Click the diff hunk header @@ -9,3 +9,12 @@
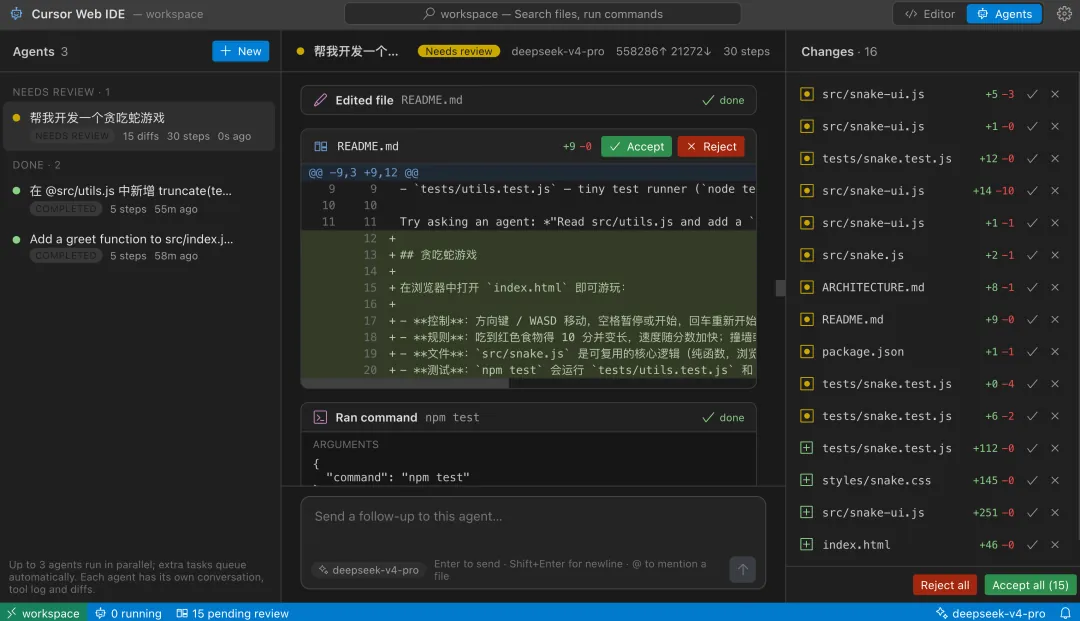The height and width of the screenshot is (621, 1080). click(364, 172)
